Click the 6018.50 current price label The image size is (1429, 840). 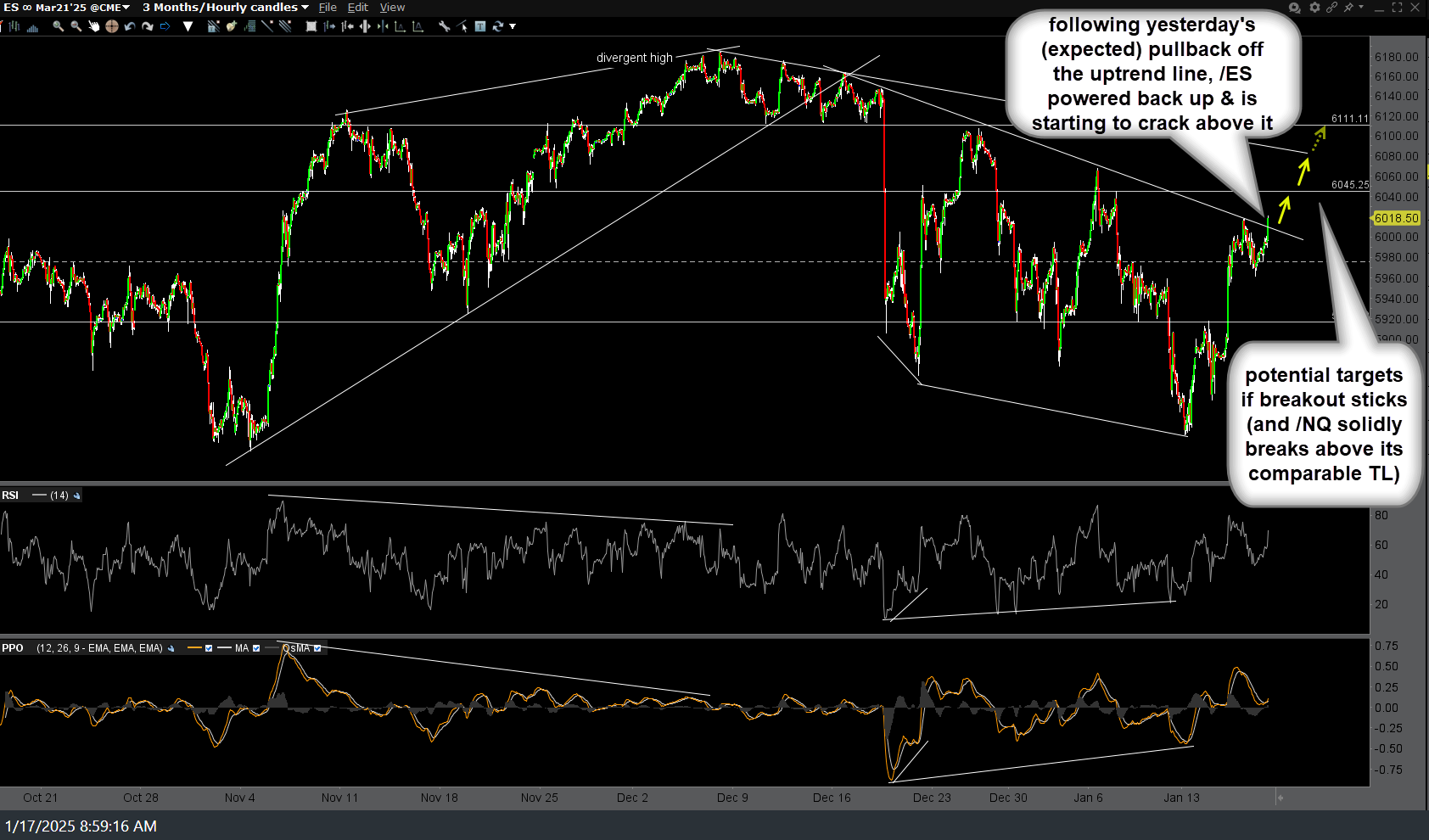click(1396, 218)
